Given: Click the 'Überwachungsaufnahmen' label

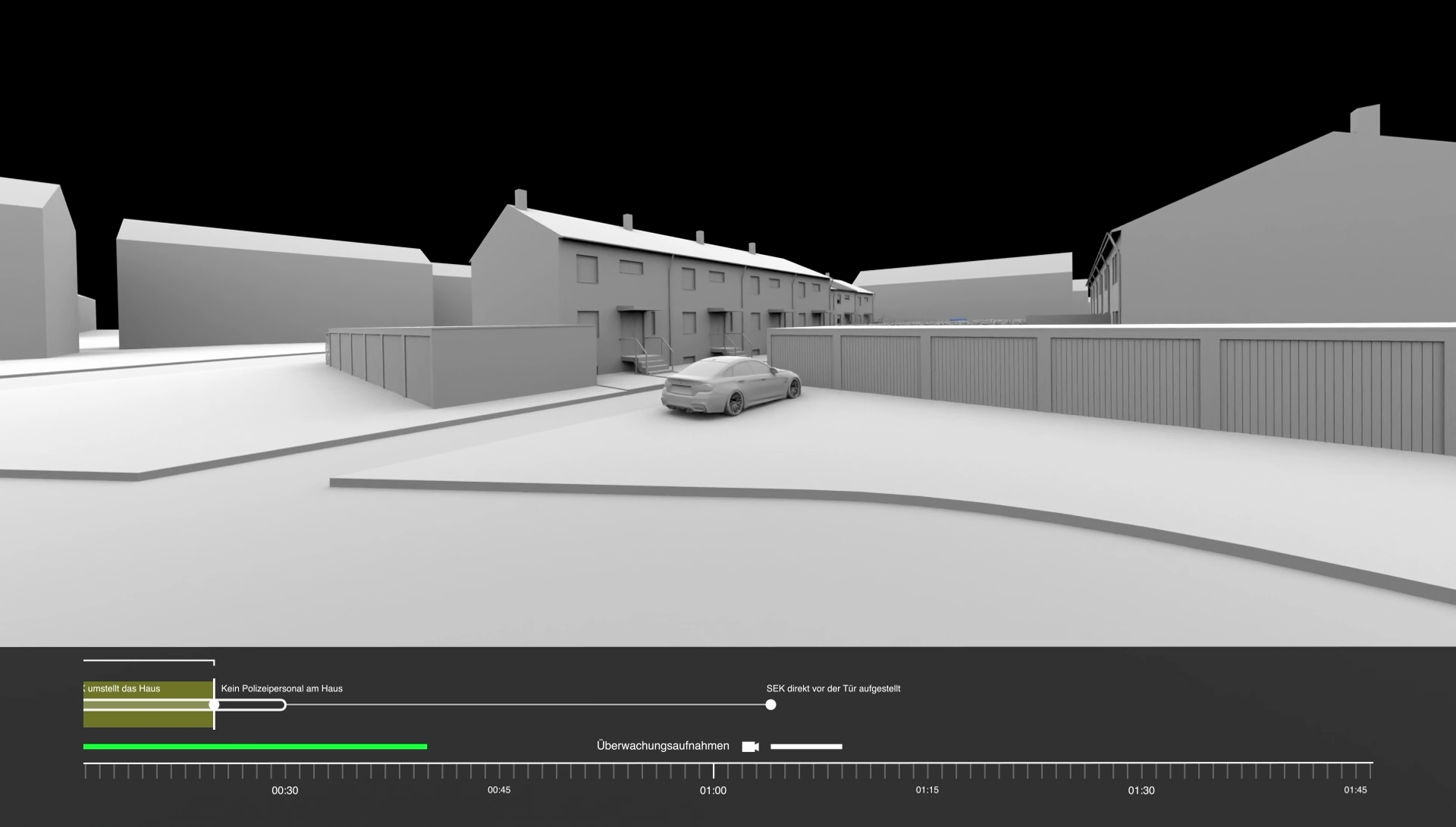Looking at the screenshot, I should (662, 746).
